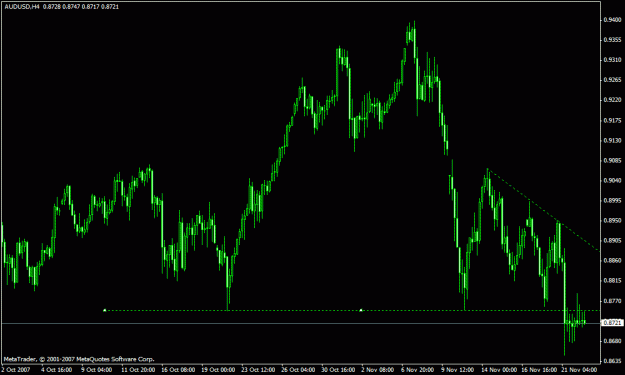Viewport: 625px width, 375px height.
Task: Click the 0.9310 price scale label
Action: click(x=612, y=59)
